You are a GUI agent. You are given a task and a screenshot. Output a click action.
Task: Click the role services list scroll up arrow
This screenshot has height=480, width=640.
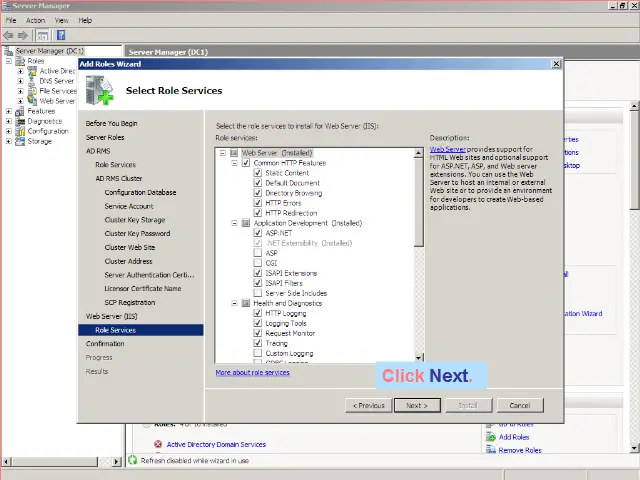coord(418,153)
